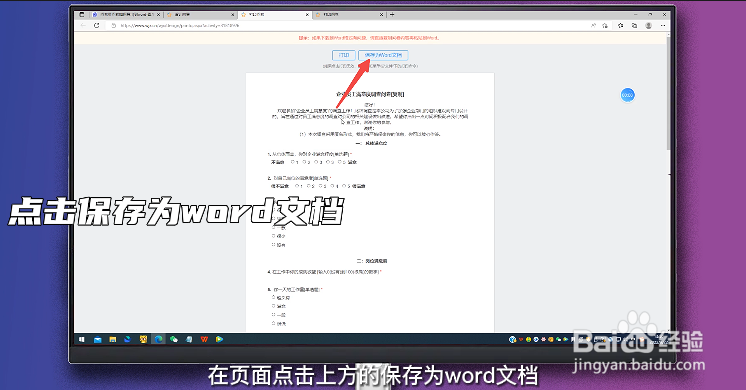746x390 pixels.
Task: Click the blue floating round button at right
Action: 628,95
